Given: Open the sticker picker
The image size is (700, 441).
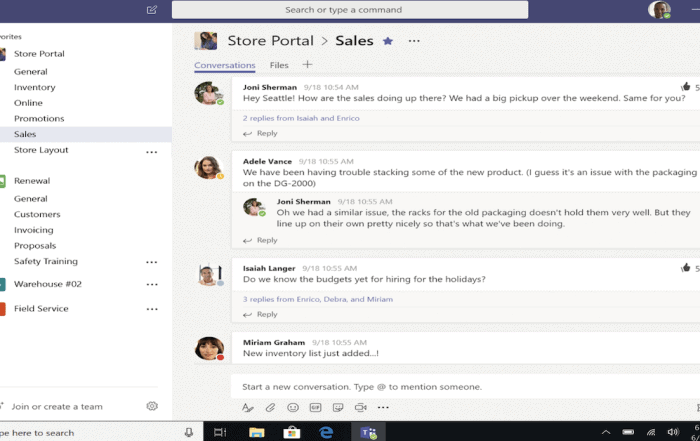Looking at the screenshot, I should (x=338, y=407).
